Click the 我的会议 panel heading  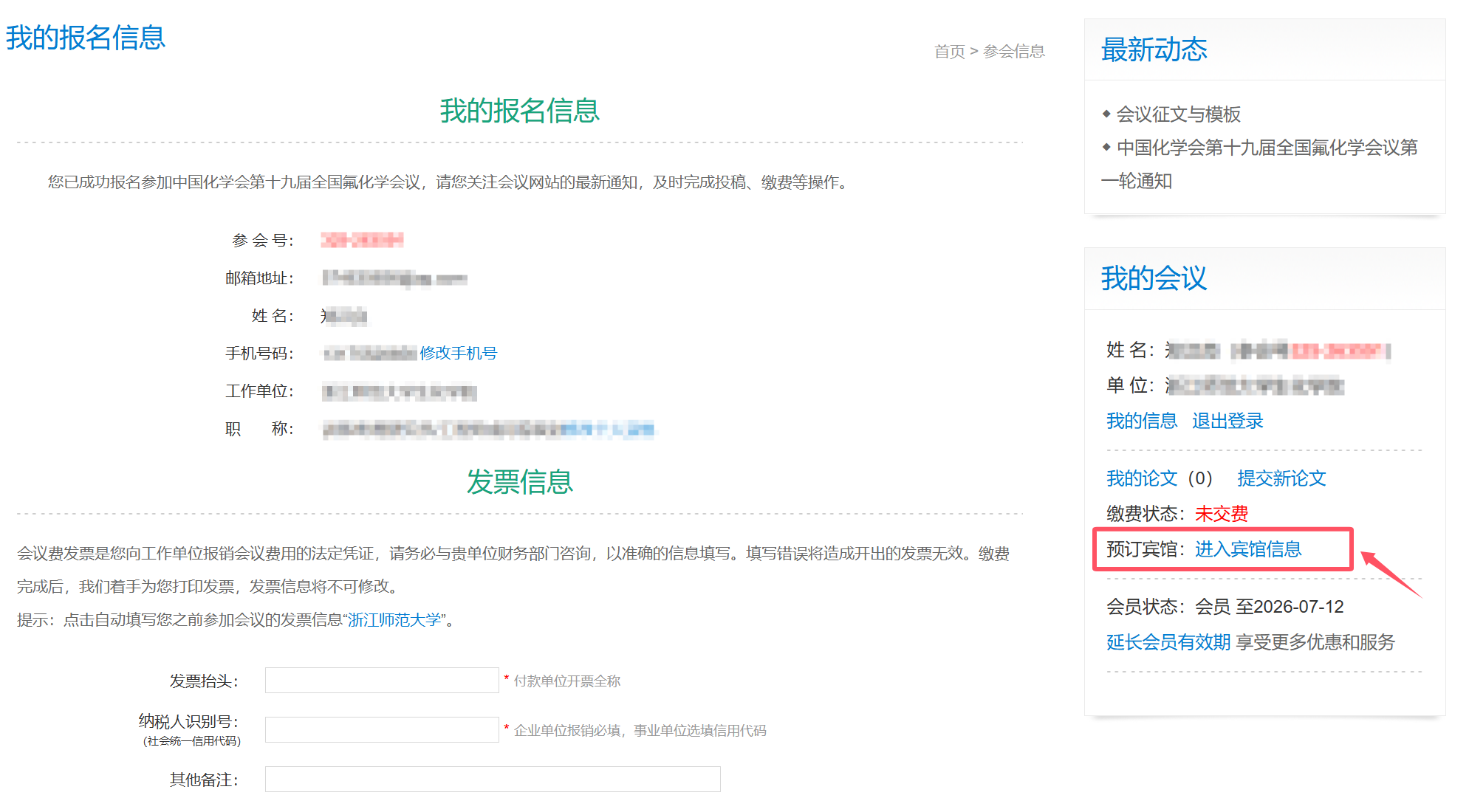coord(1154,278)
